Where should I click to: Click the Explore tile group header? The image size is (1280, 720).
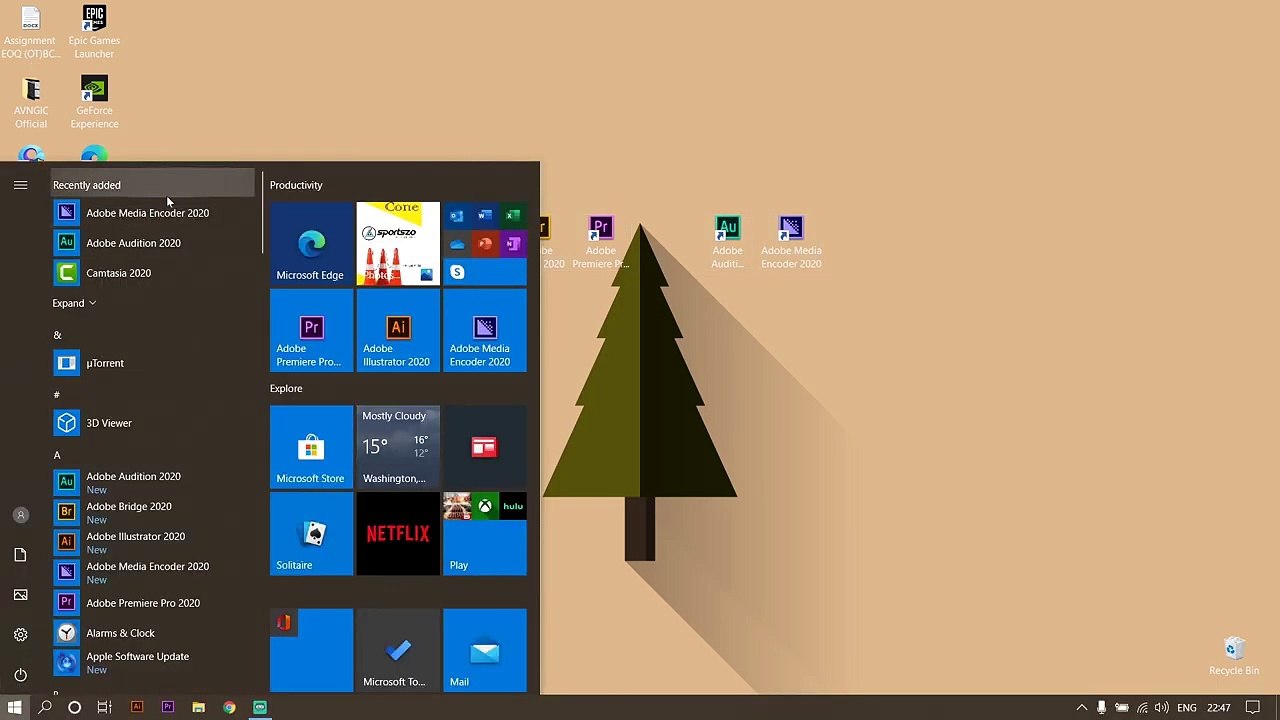(286, 388)
